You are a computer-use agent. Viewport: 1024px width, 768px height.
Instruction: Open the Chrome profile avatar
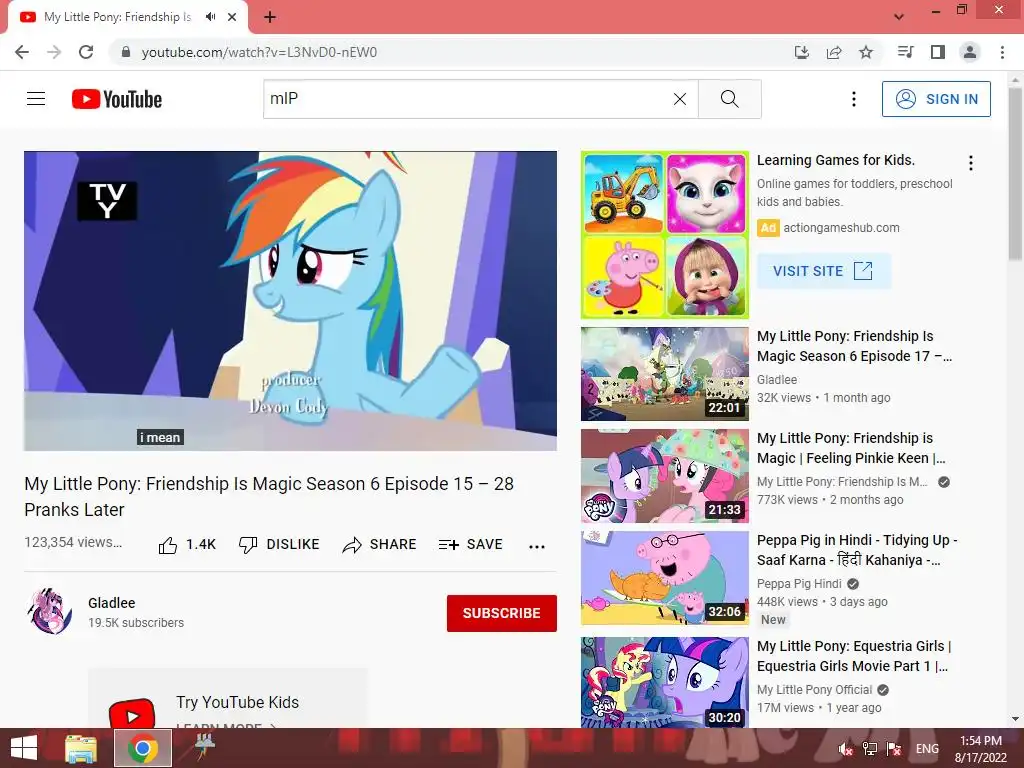click(x=970, y=52)
